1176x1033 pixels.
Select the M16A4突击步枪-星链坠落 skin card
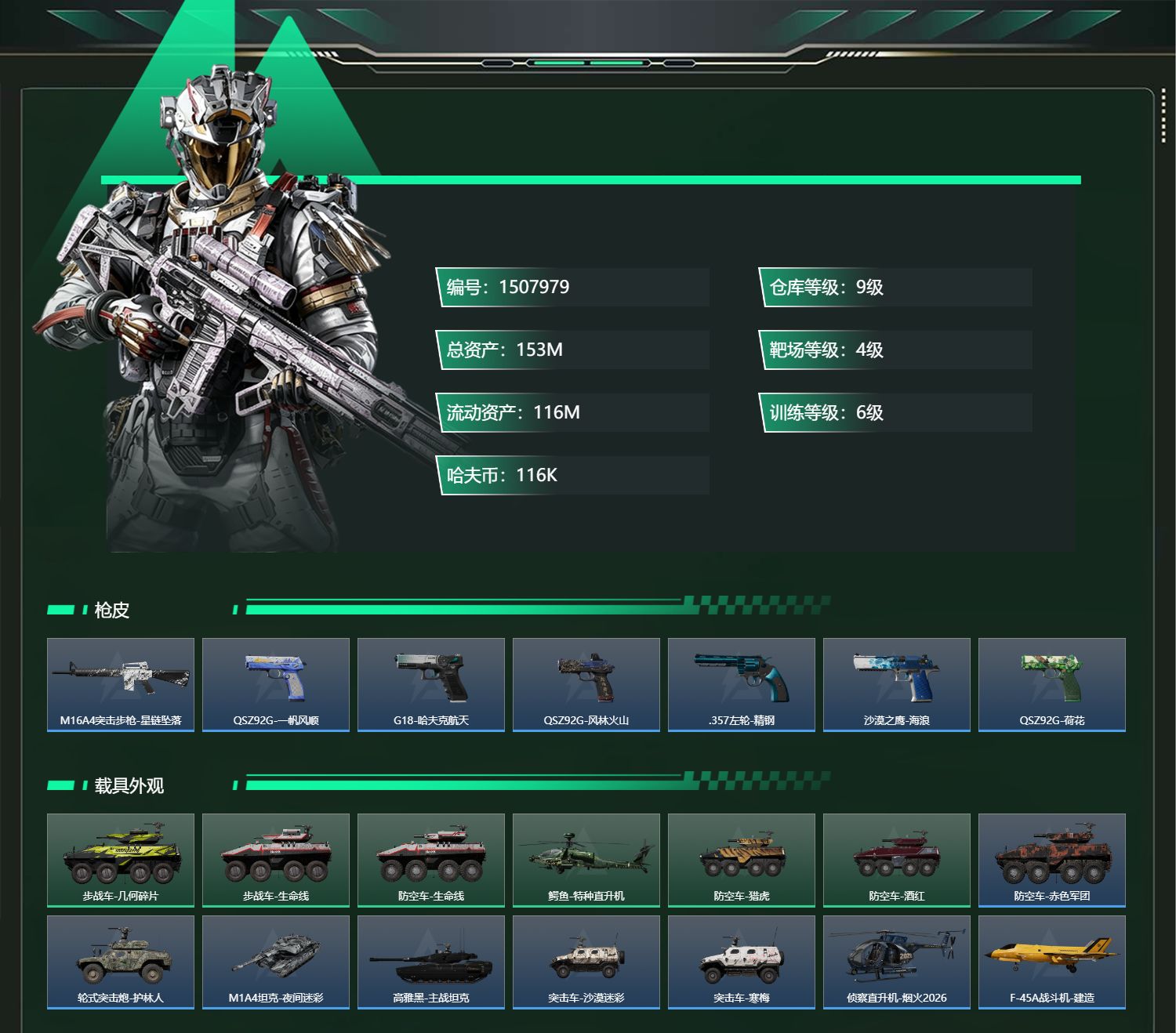point(121,685)
